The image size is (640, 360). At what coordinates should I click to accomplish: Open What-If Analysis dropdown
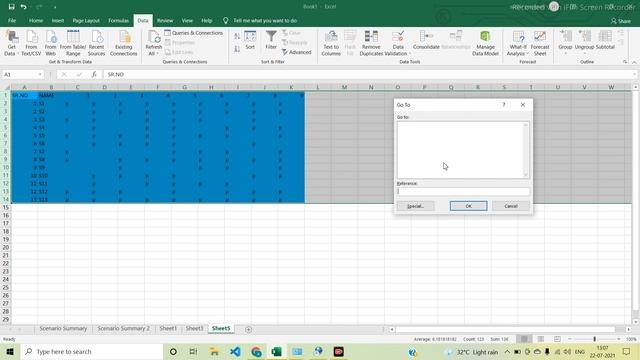point(518,43)
